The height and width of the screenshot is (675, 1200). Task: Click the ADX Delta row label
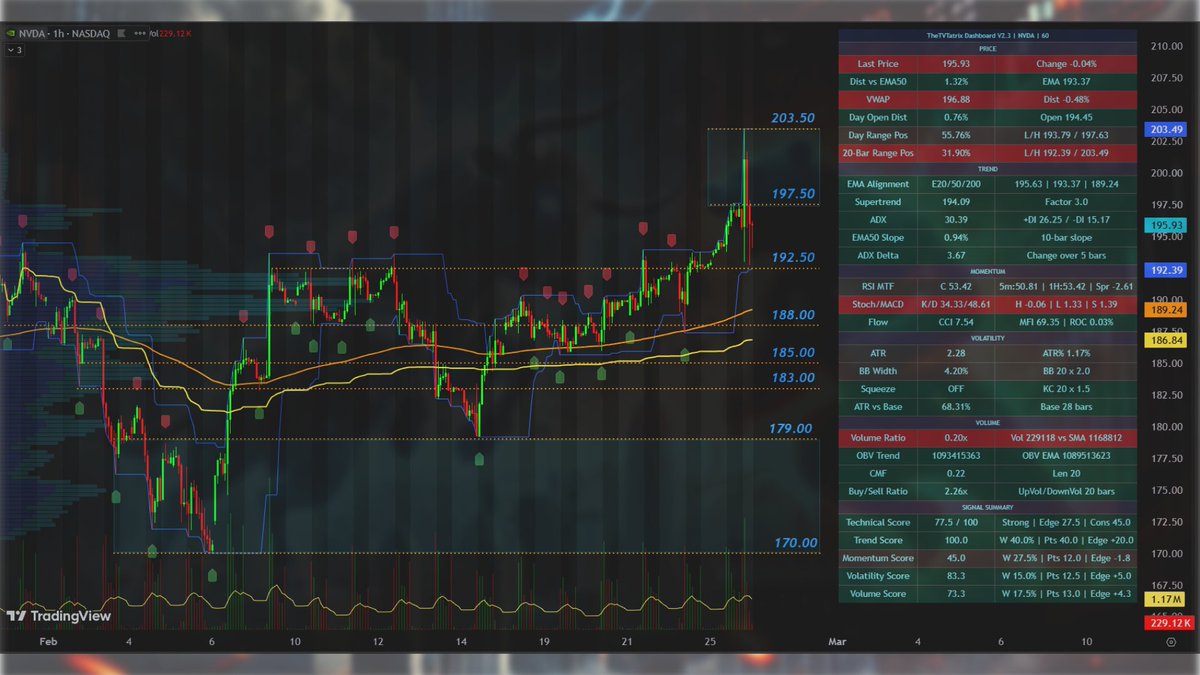coord(878,255)
